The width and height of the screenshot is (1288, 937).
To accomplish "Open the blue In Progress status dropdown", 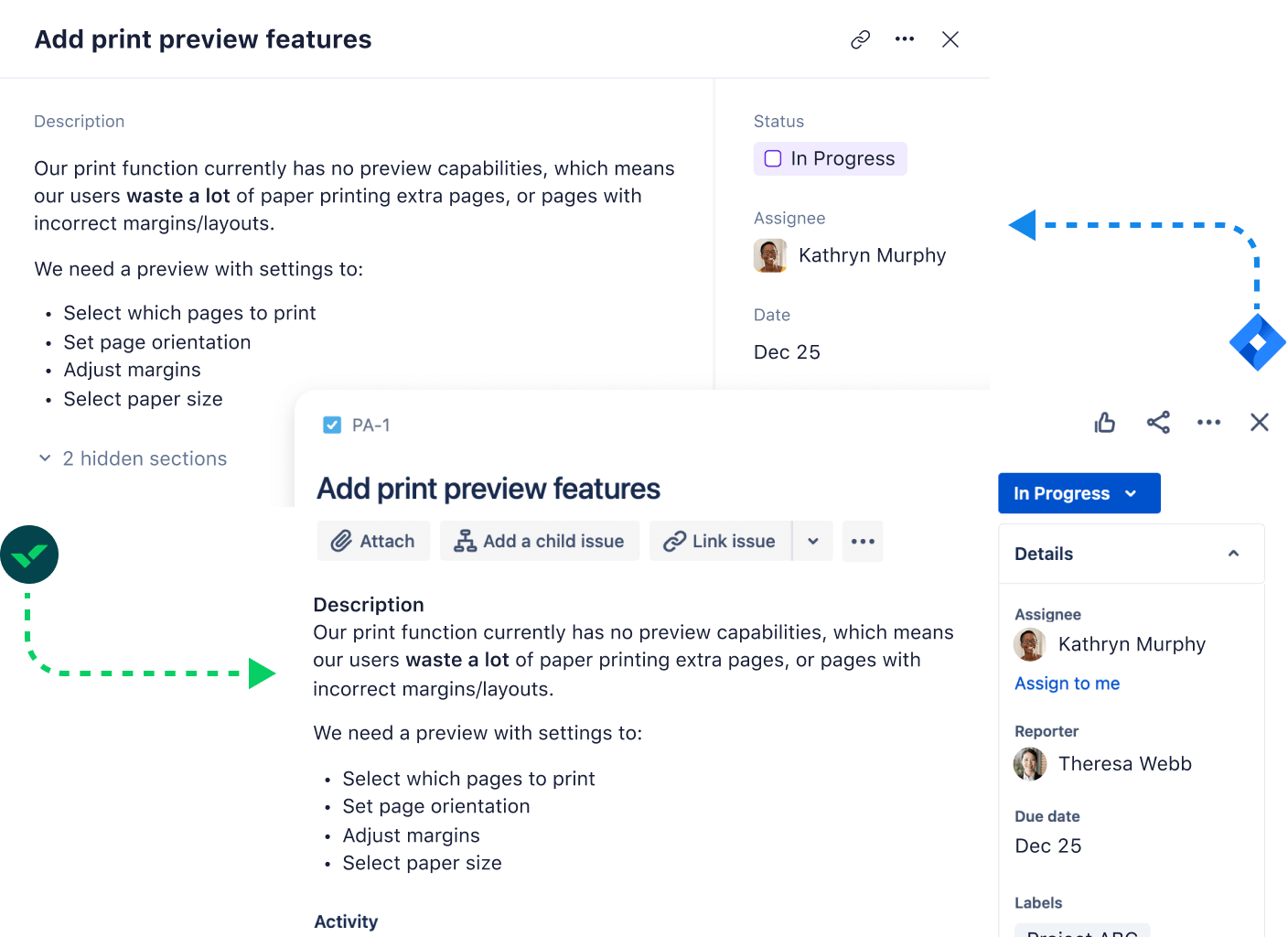I will (x=1079, y=493).
